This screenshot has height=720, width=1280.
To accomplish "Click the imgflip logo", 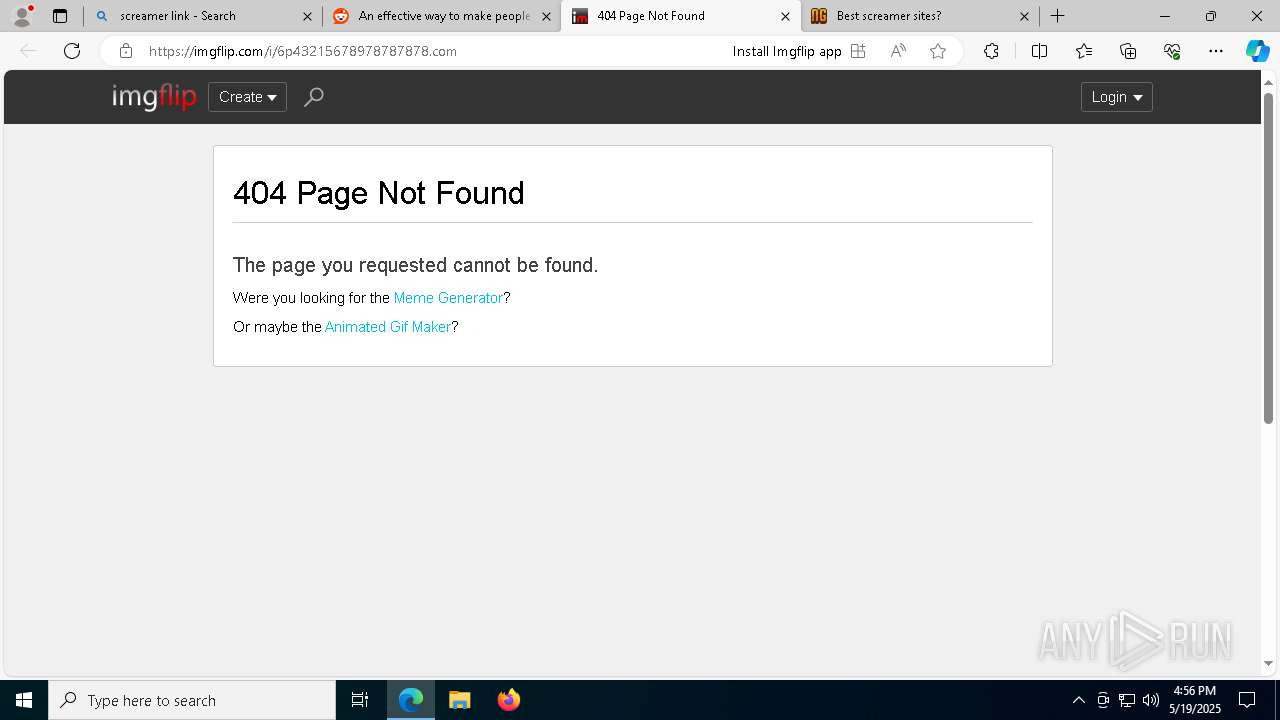I will click(154, 97).
